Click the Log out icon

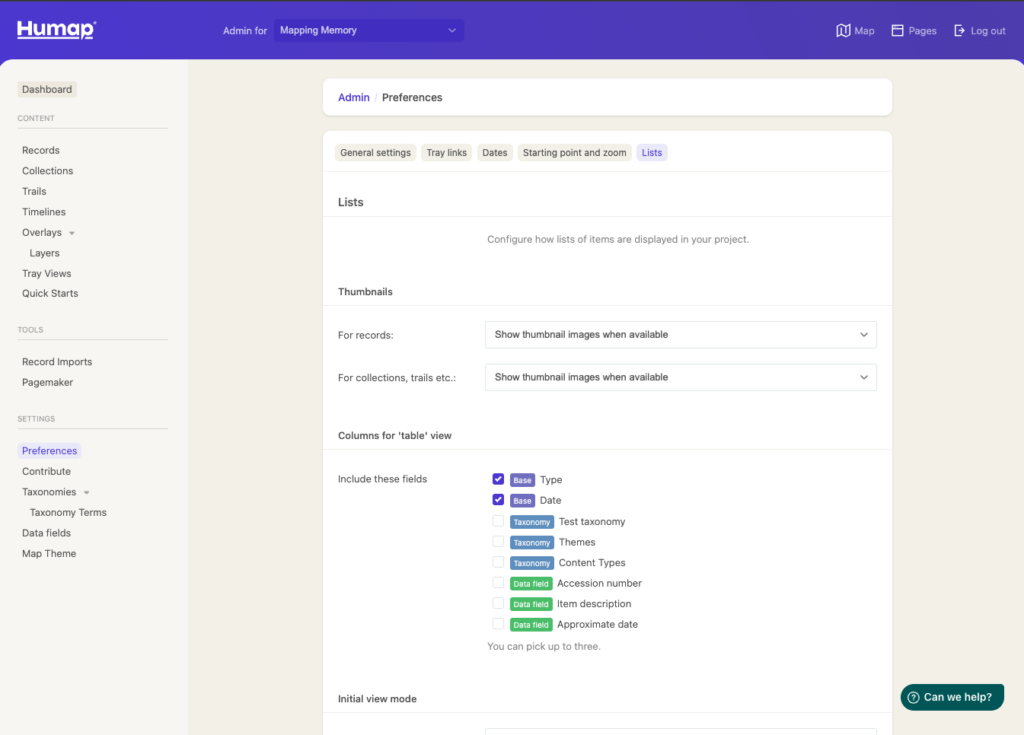pos(959,31)
